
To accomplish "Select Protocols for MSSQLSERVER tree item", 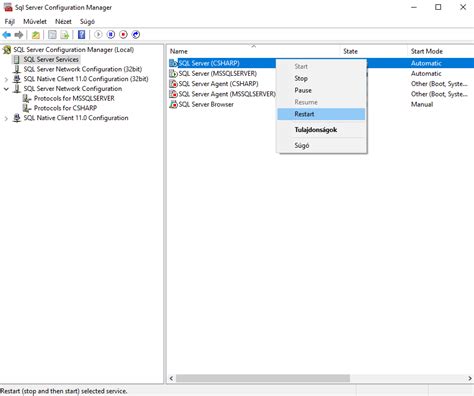I will (x=74, y=99).
